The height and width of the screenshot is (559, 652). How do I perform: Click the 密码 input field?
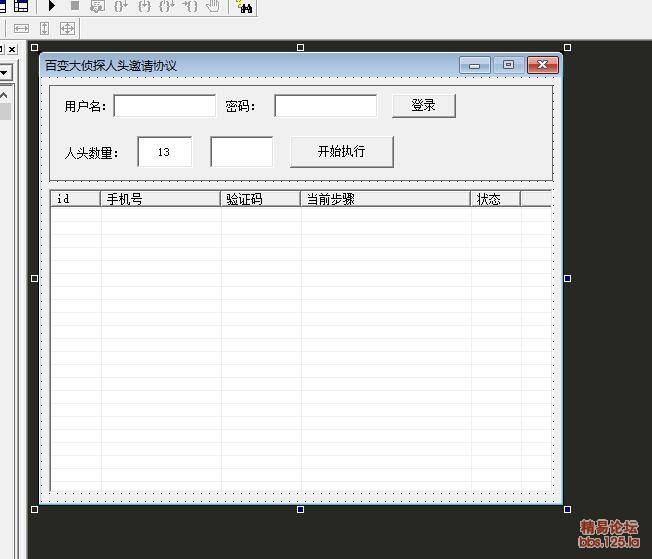tap(326, 106)
